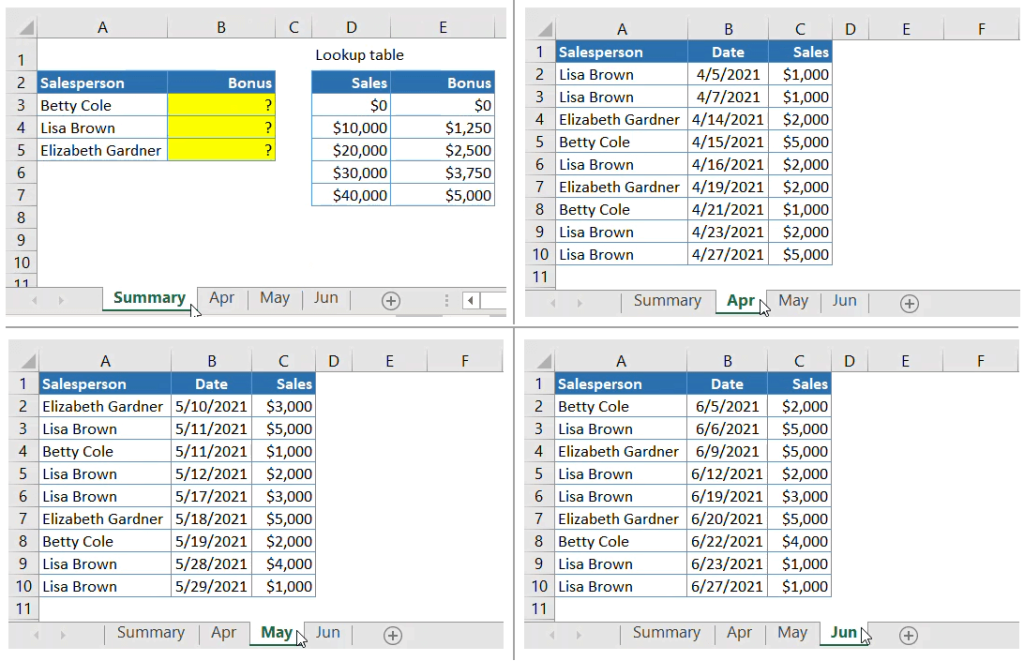Click Select All corner in Apr pane

544,29
